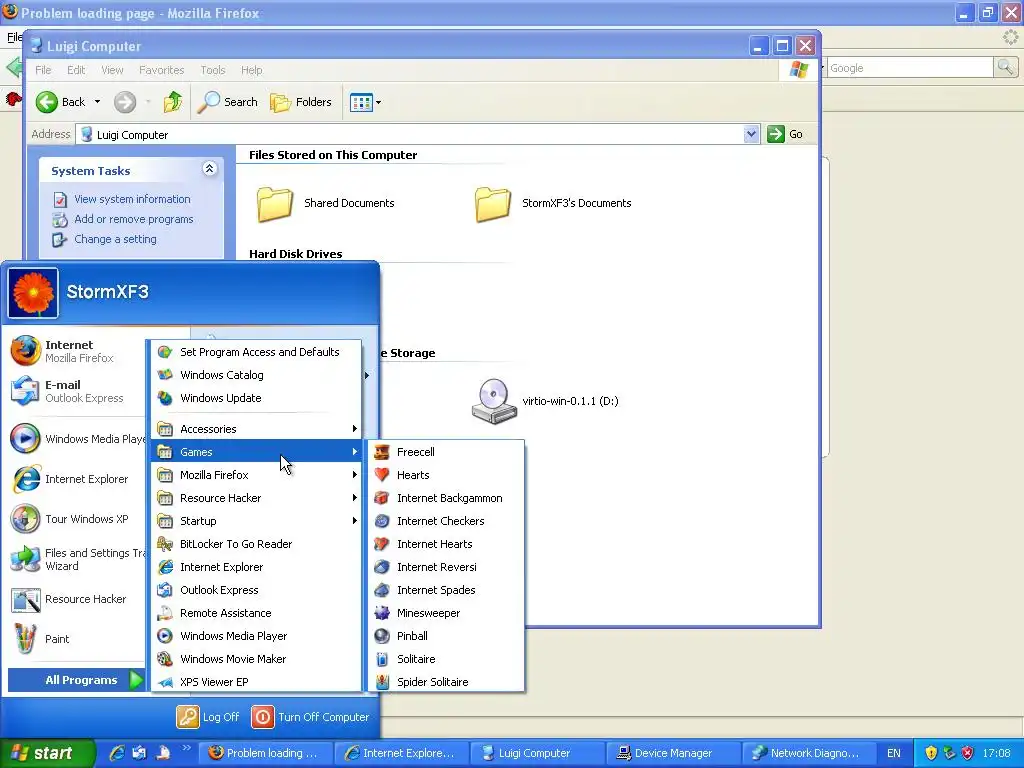Click the EN language indicator
This screenshot has height=768, width=1024.
pyautogui.click(x=893, y=753)
